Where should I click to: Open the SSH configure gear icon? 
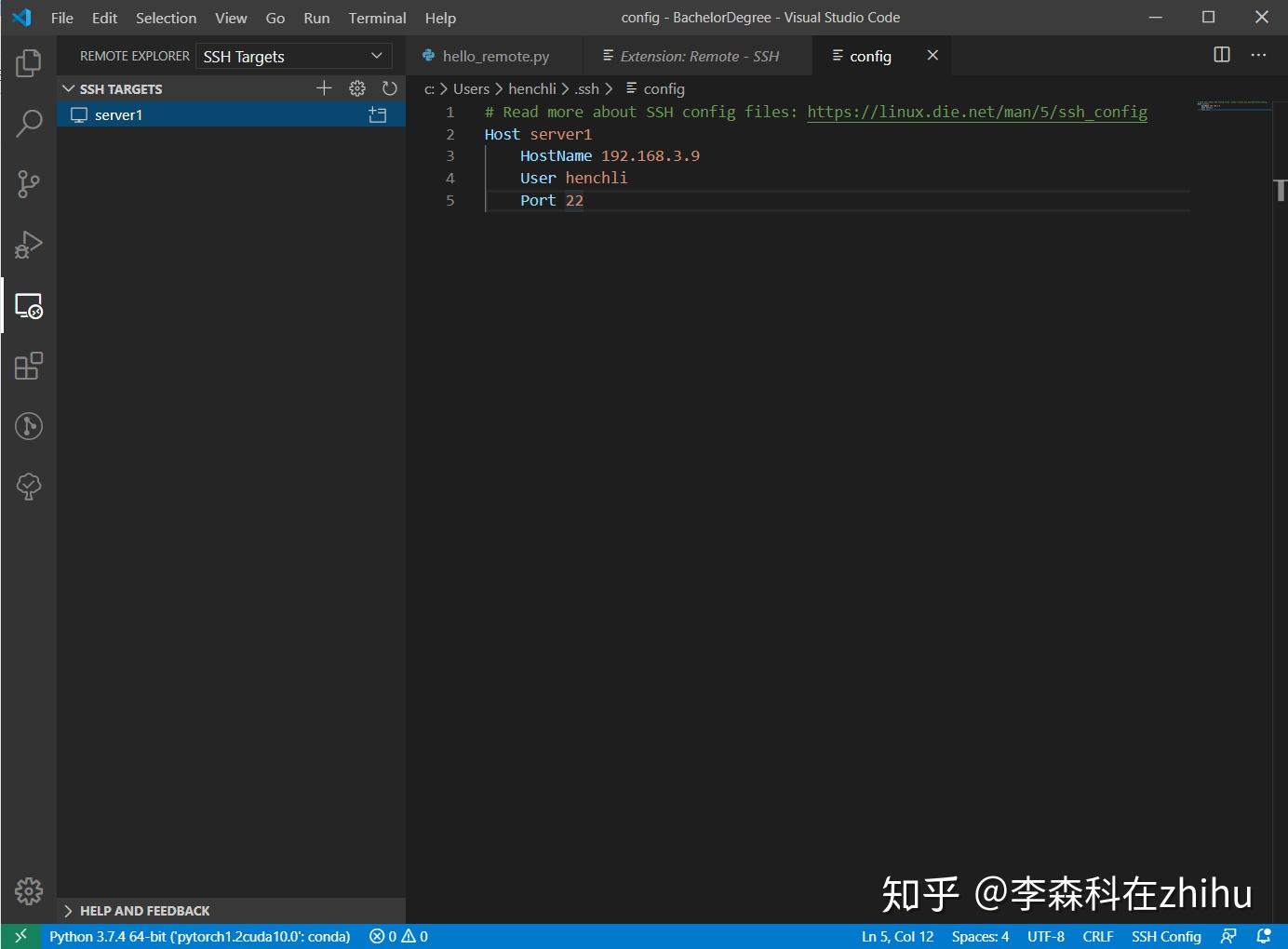[357, 88]
